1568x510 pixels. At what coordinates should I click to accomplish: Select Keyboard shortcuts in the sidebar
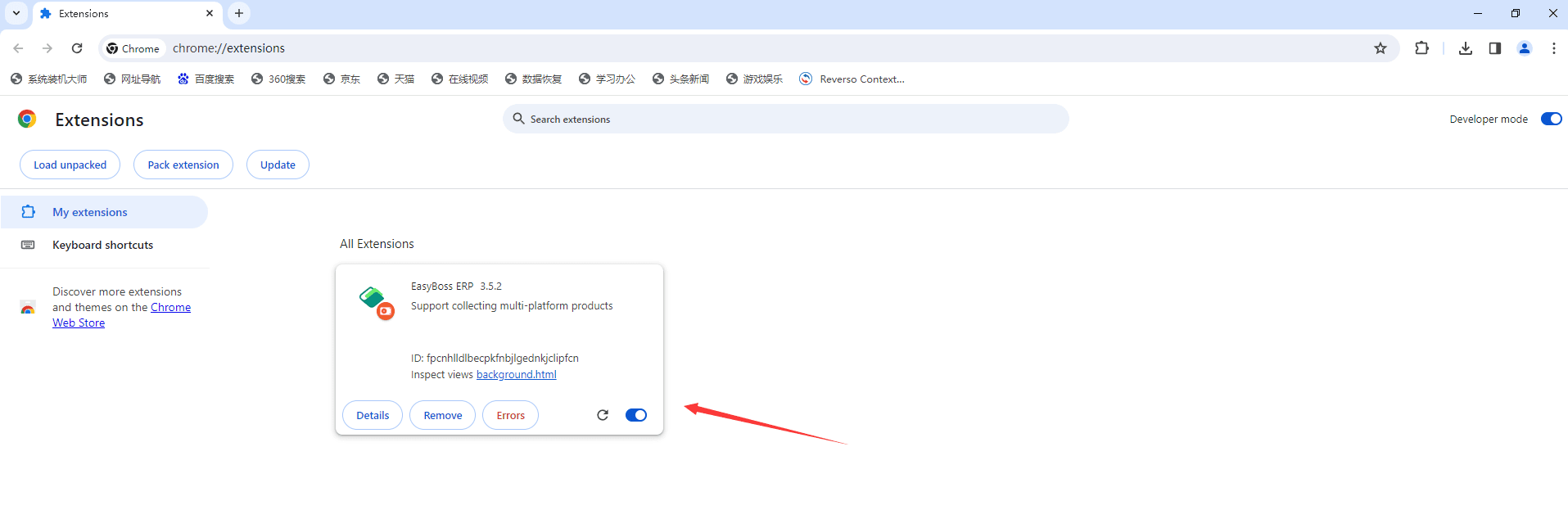coord(104,245)
